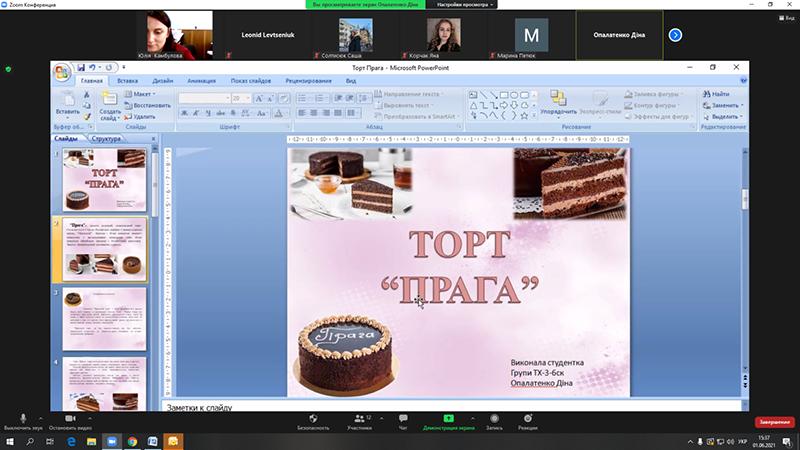Click the Share Screen green icon

[448, 419]
